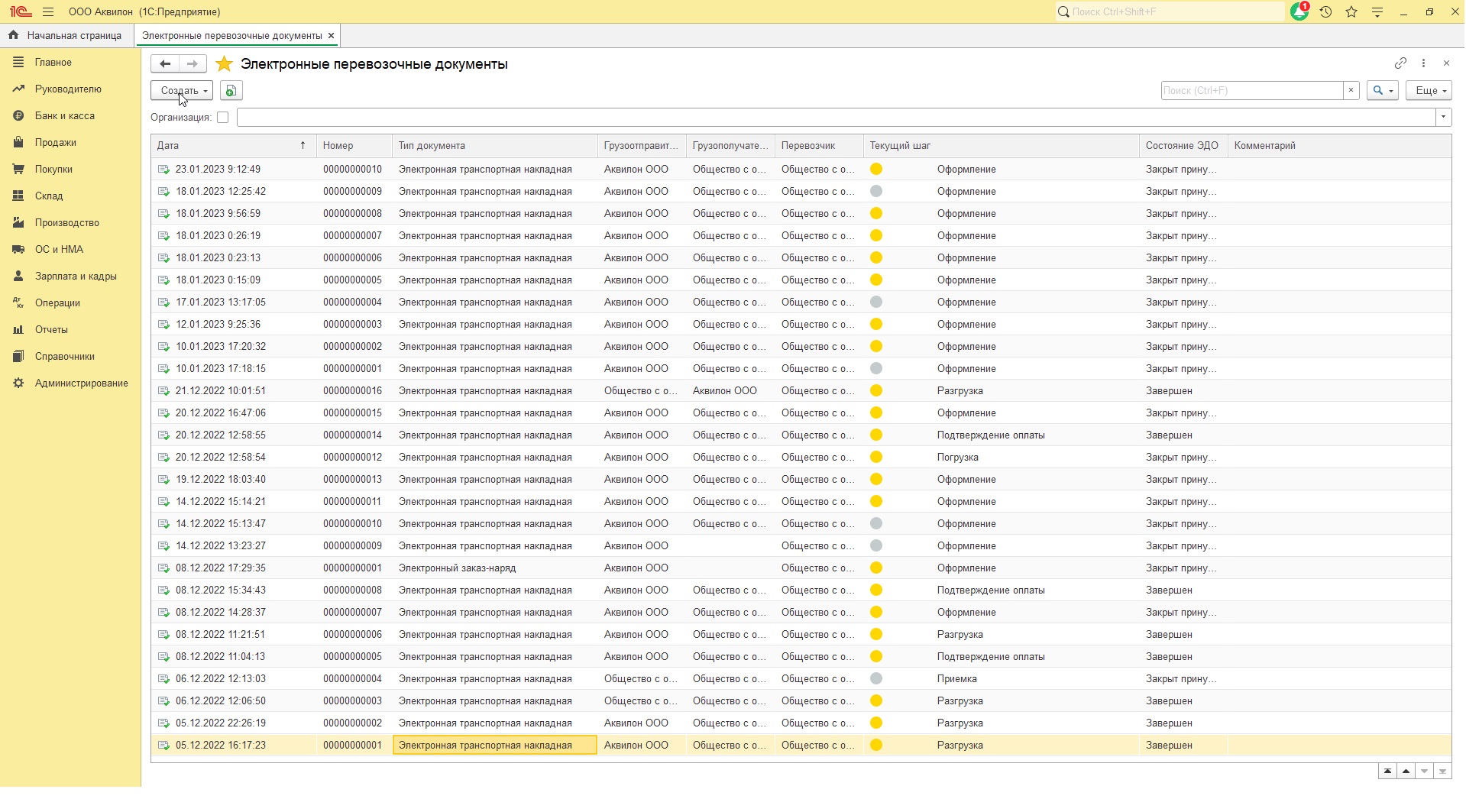
Task: Sort by Состояние ЭДО column header
Action: click(x=1183, y=146)
